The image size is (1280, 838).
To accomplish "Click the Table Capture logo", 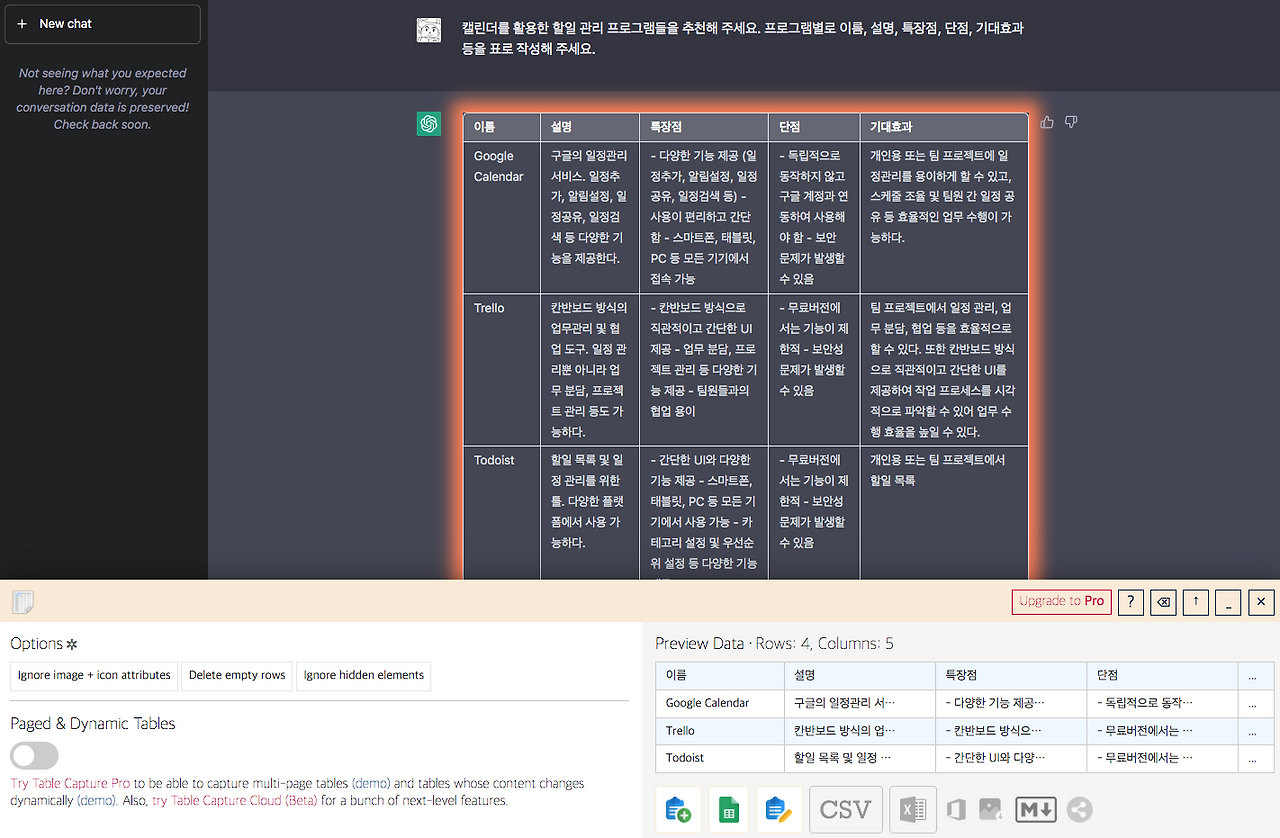I will click(22, 602).
